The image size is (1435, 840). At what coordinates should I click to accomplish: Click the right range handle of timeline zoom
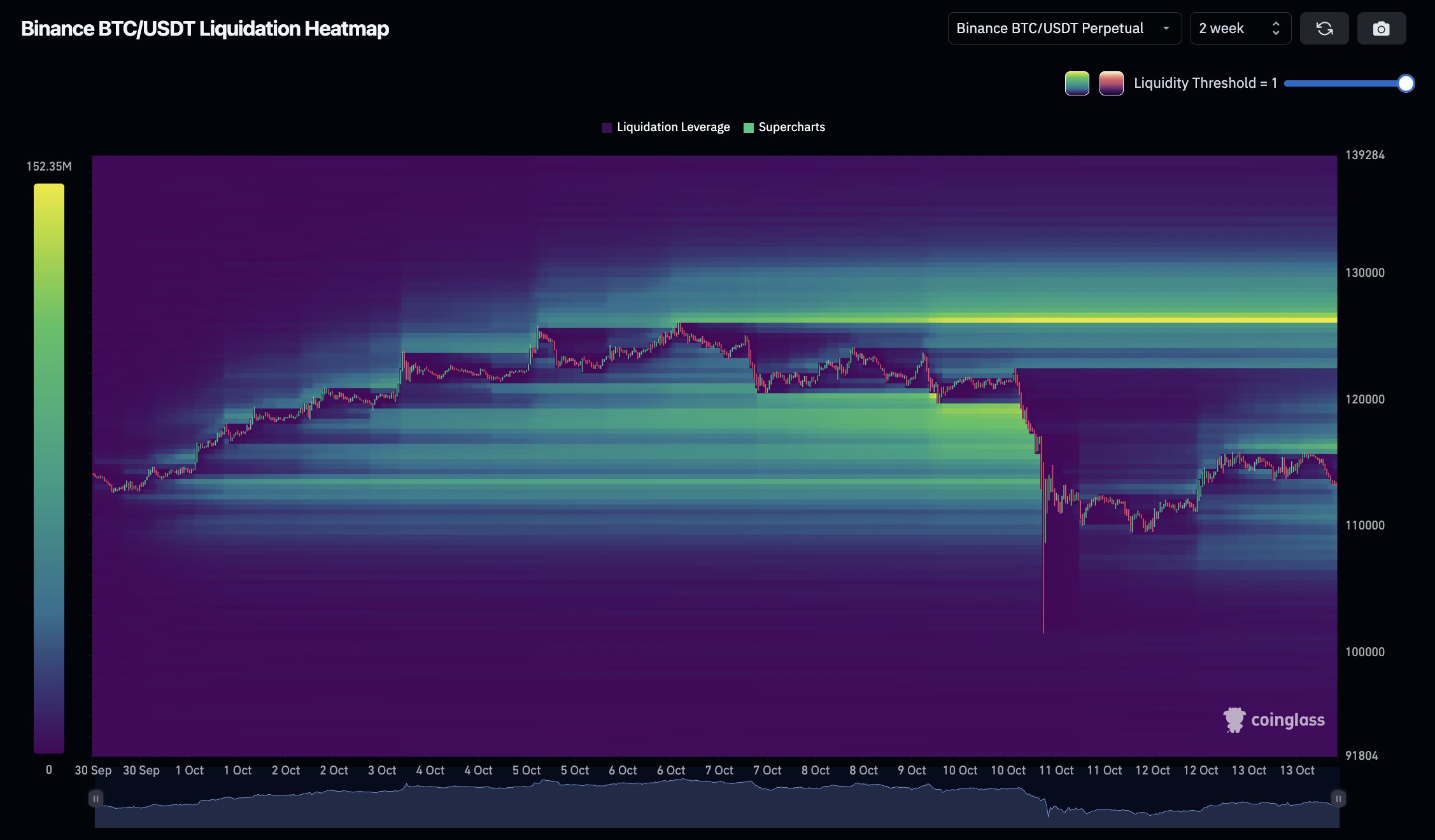(x=1338, y=798)
